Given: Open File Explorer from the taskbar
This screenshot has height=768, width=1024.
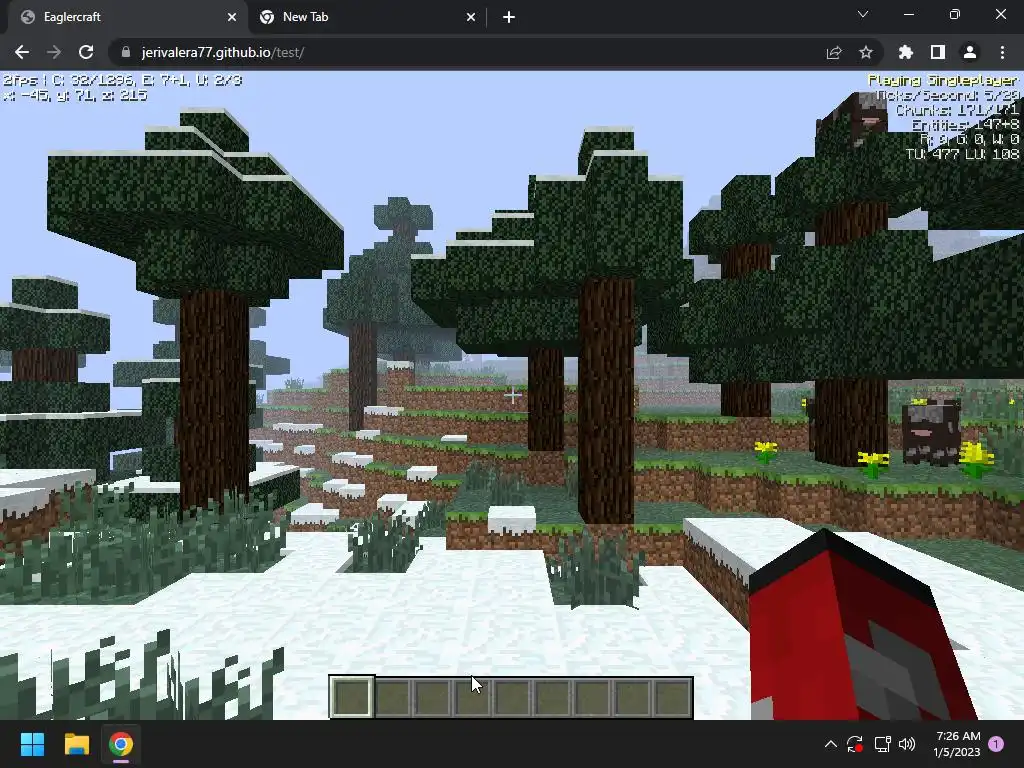Looking at the screenshot, I should [76, 744].
